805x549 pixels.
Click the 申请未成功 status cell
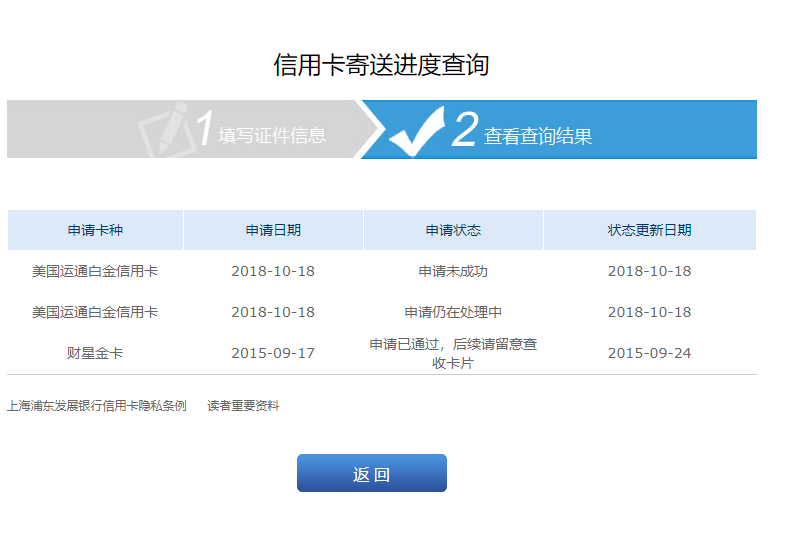click(453, 271)
